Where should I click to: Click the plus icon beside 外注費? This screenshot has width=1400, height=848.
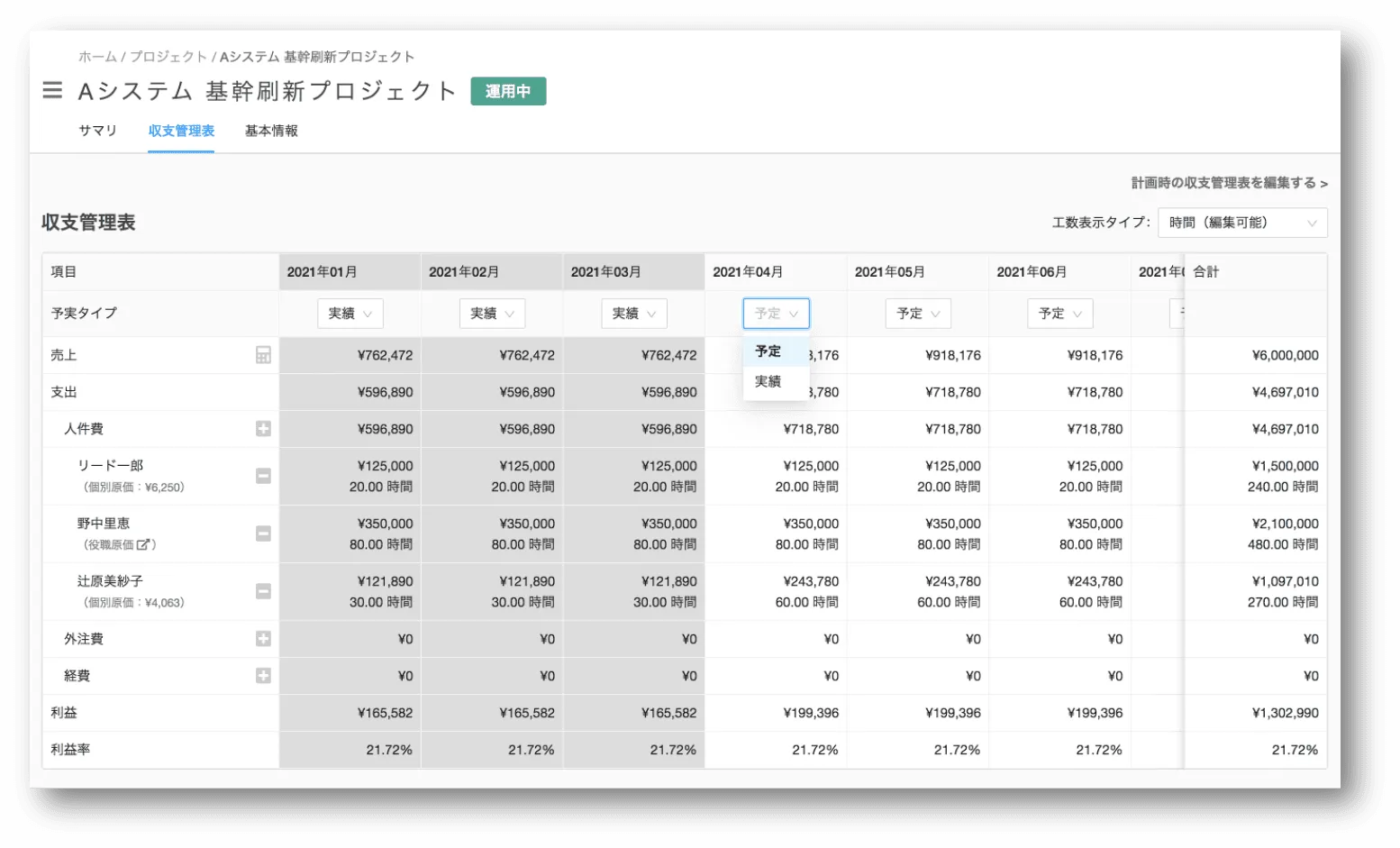tap(262, 638)
